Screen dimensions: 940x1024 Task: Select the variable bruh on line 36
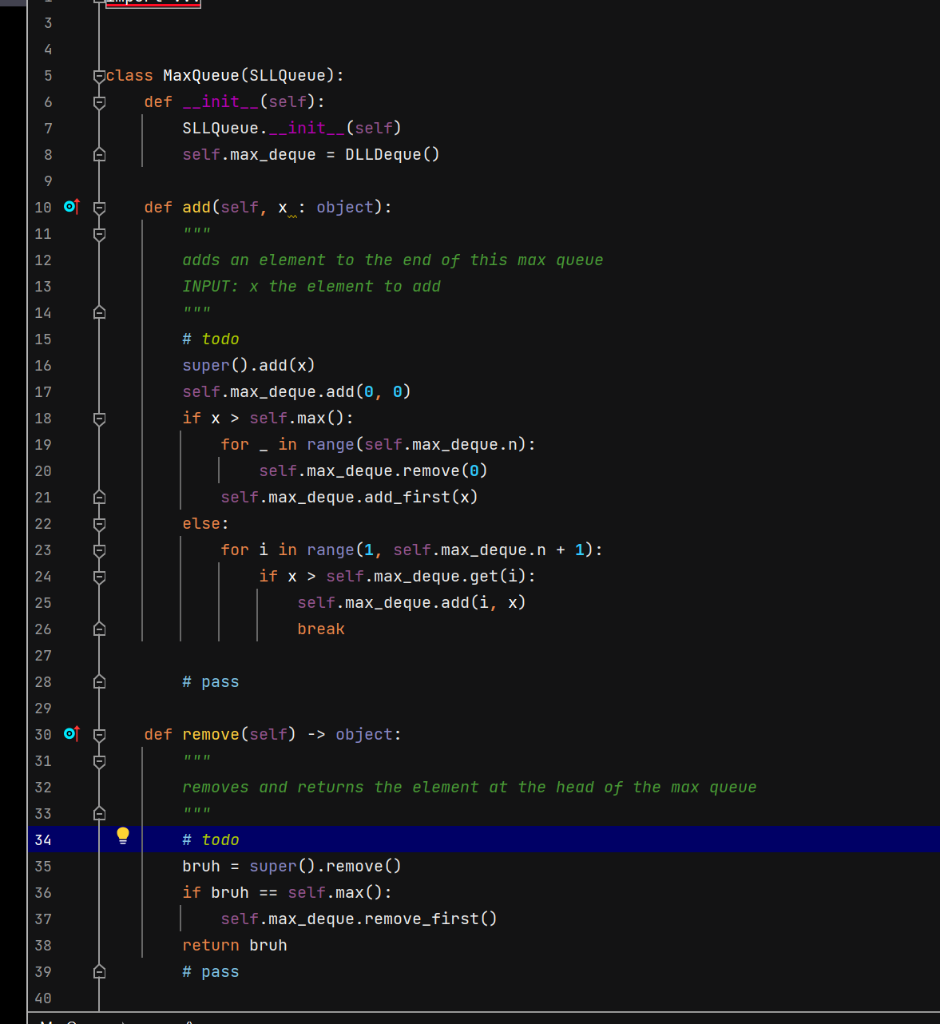(229, 892)
